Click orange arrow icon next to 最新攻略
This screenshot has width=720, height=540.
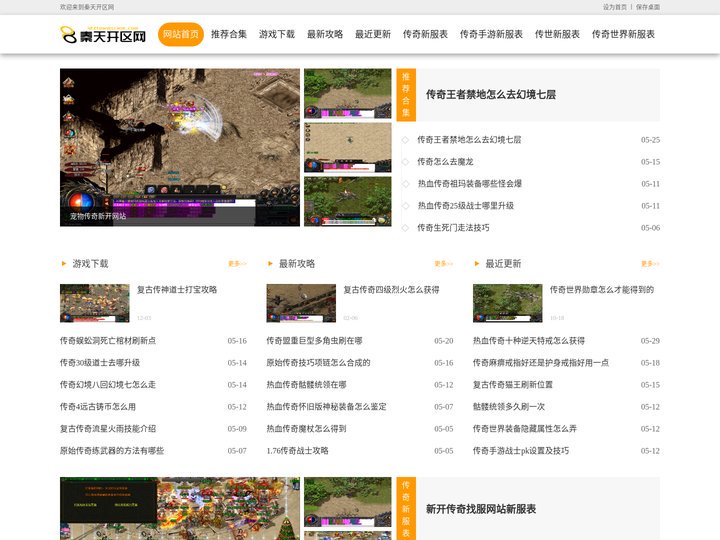(270, 264)
